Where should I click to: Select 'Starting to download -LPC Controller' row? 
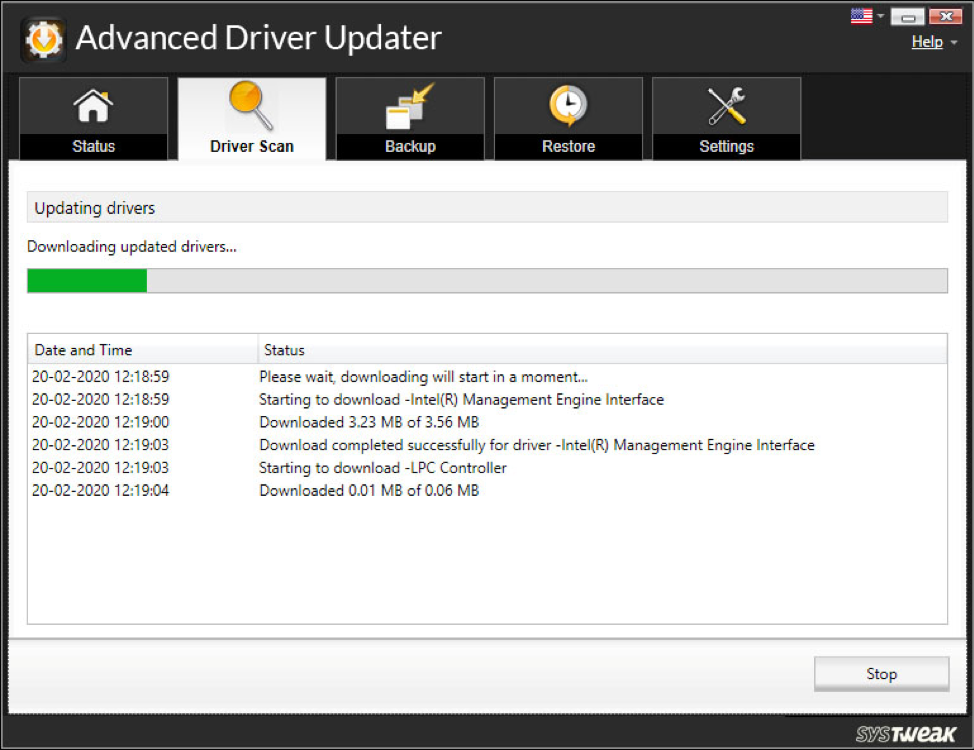click(488, 468)
